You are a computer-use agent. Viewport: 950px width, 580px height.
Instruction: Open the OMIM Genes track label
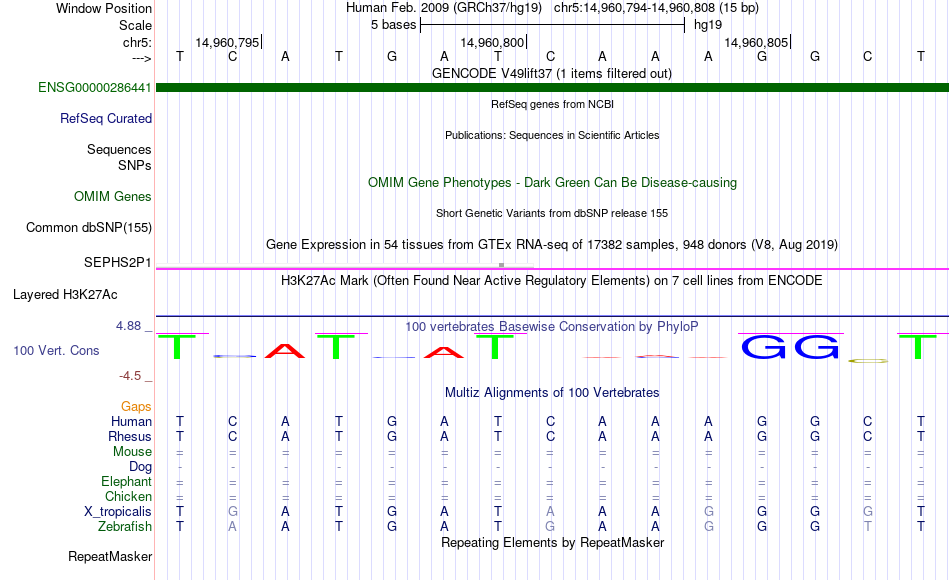(113, 196)
